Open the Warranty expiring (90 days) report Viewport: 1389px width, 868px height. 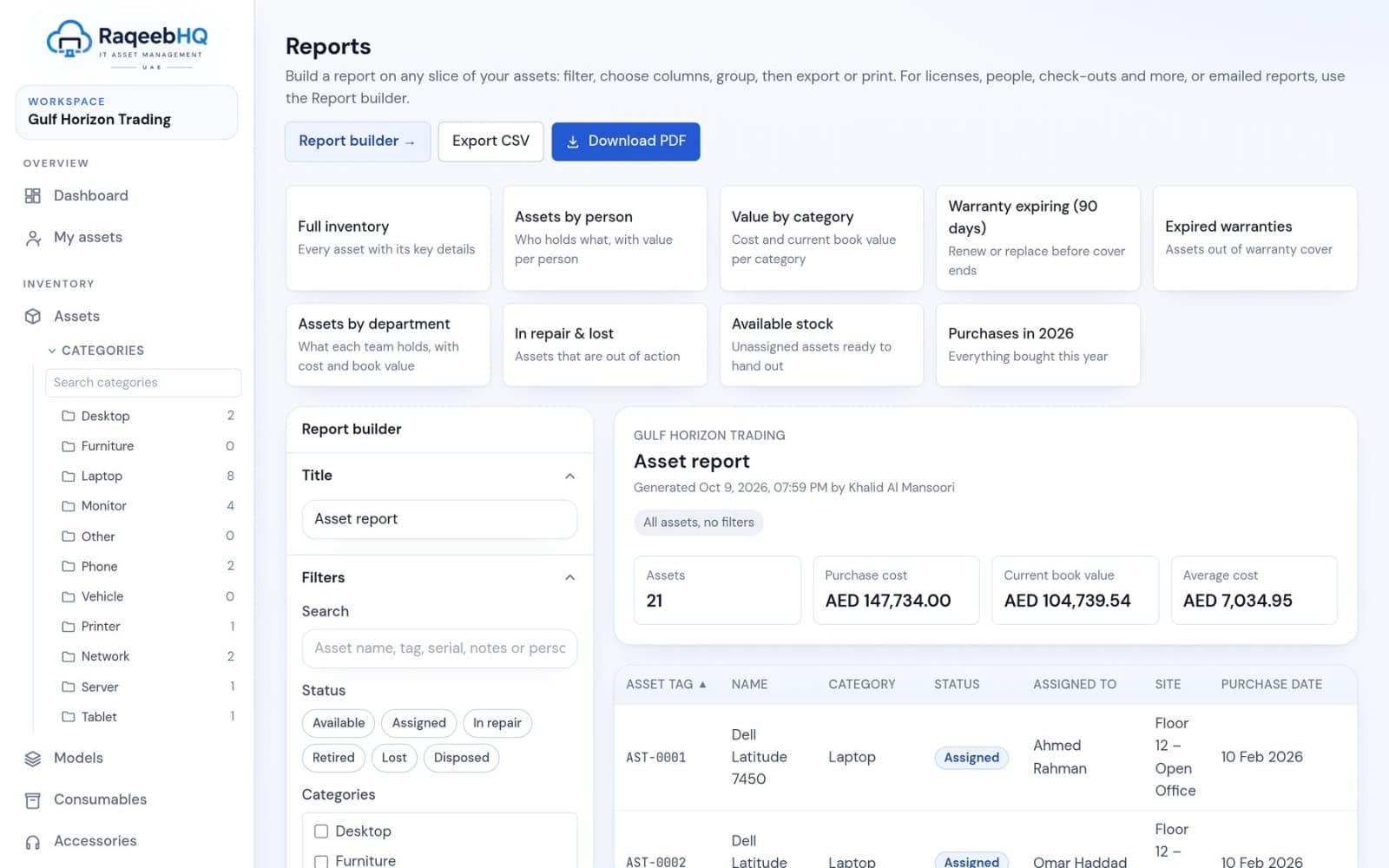[1038, 238]
